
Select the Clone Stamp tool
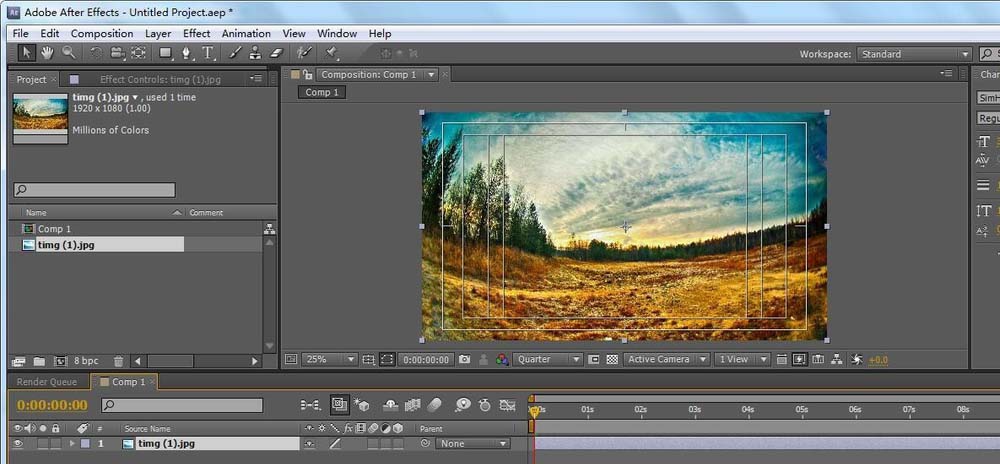pos(256,53)
